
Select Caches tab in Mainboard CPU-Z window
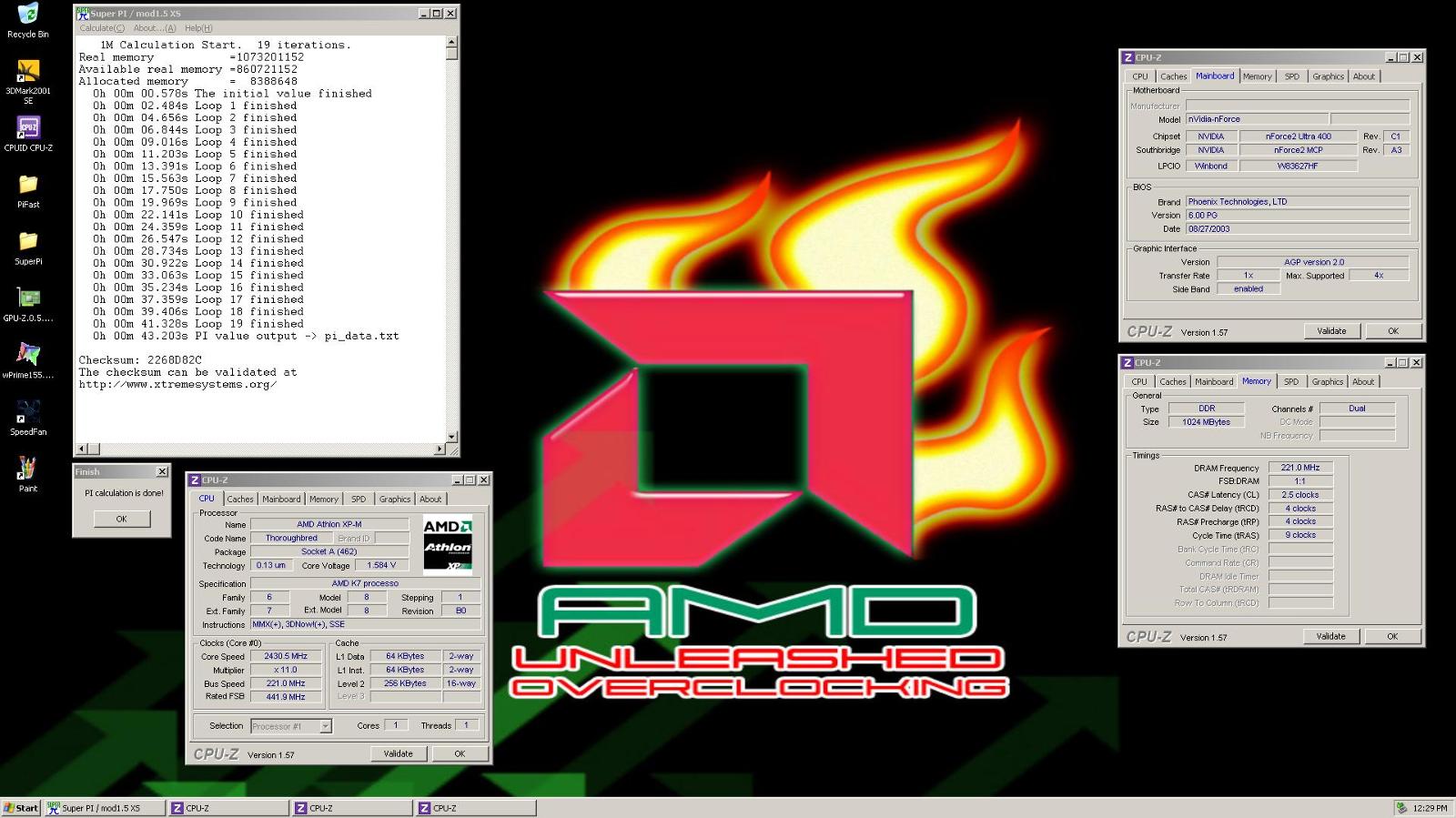coord(1174,76)
